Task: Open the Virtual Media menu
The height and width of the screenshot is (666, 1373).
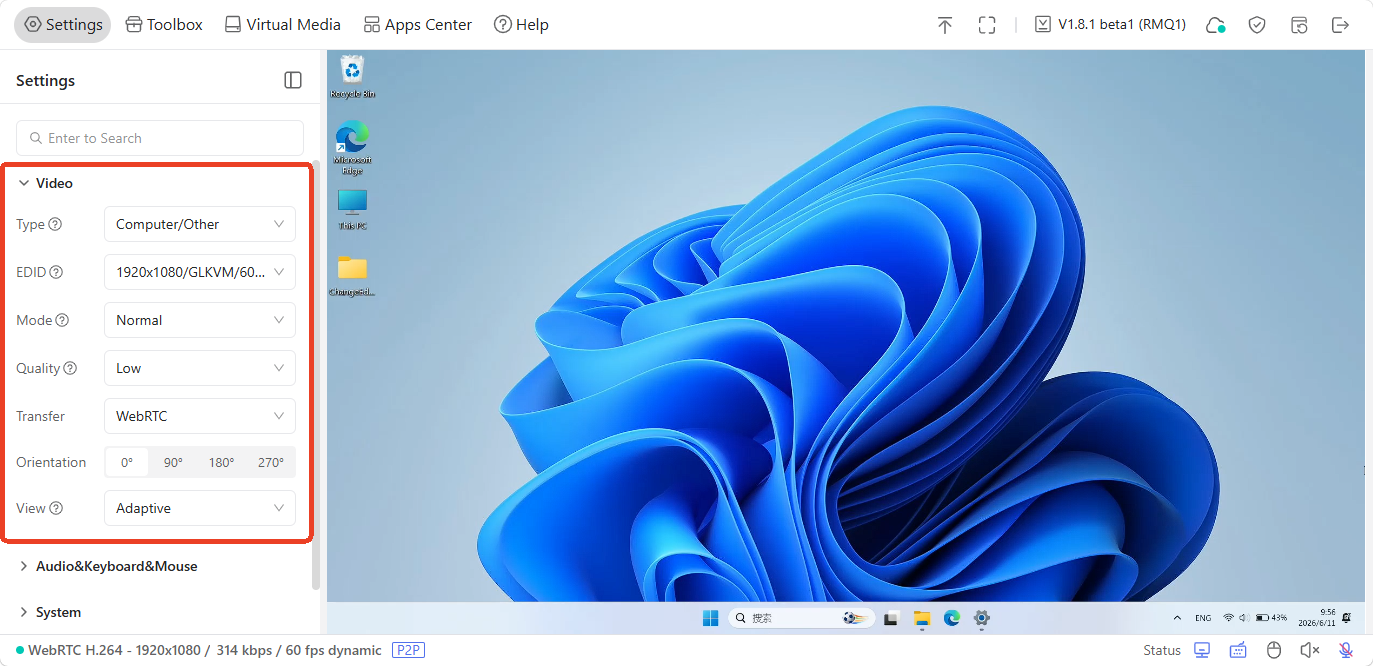Action: [x=282, y=25]
